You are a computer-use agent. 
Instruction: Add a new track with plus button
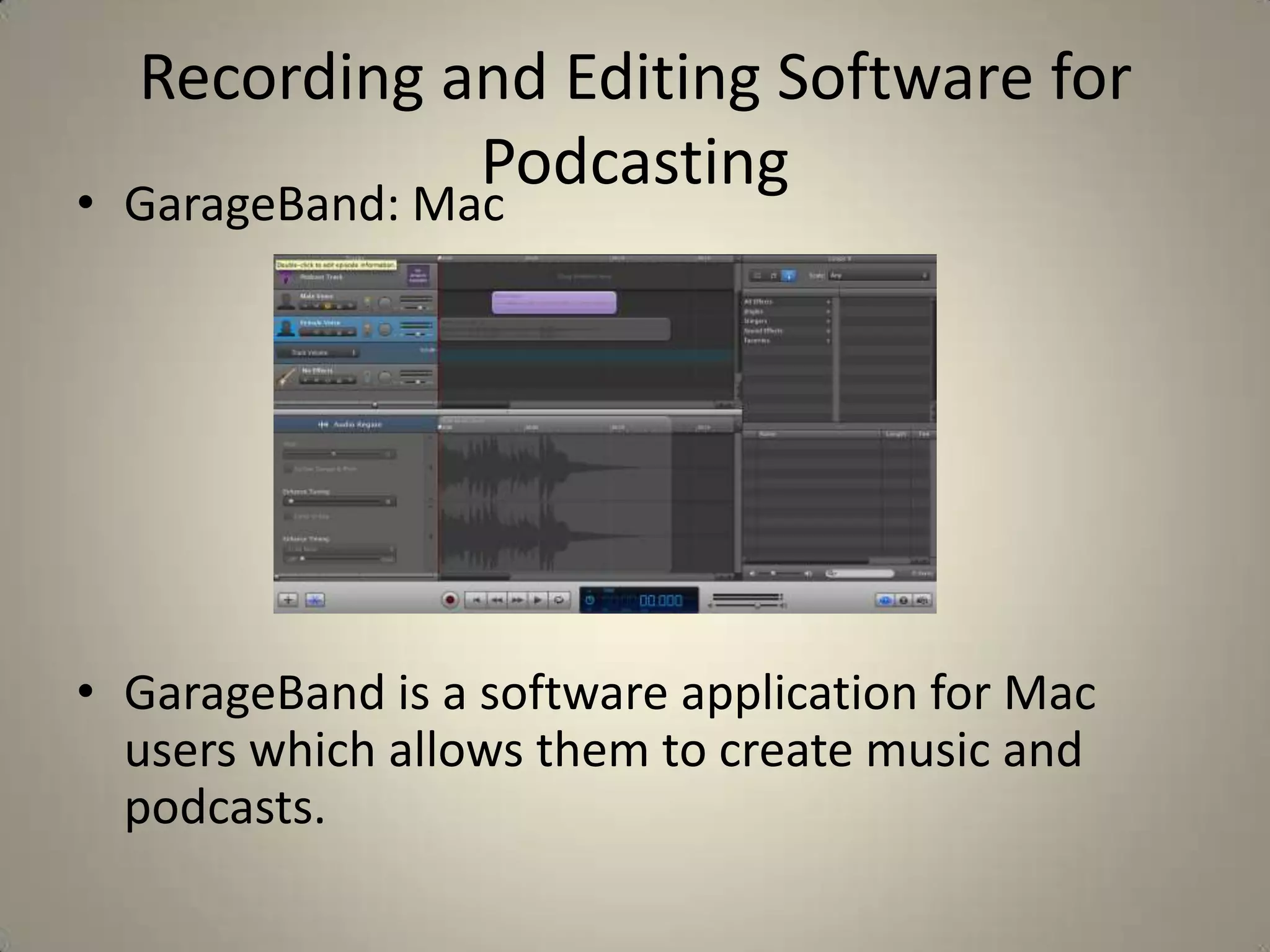point(288,600)
